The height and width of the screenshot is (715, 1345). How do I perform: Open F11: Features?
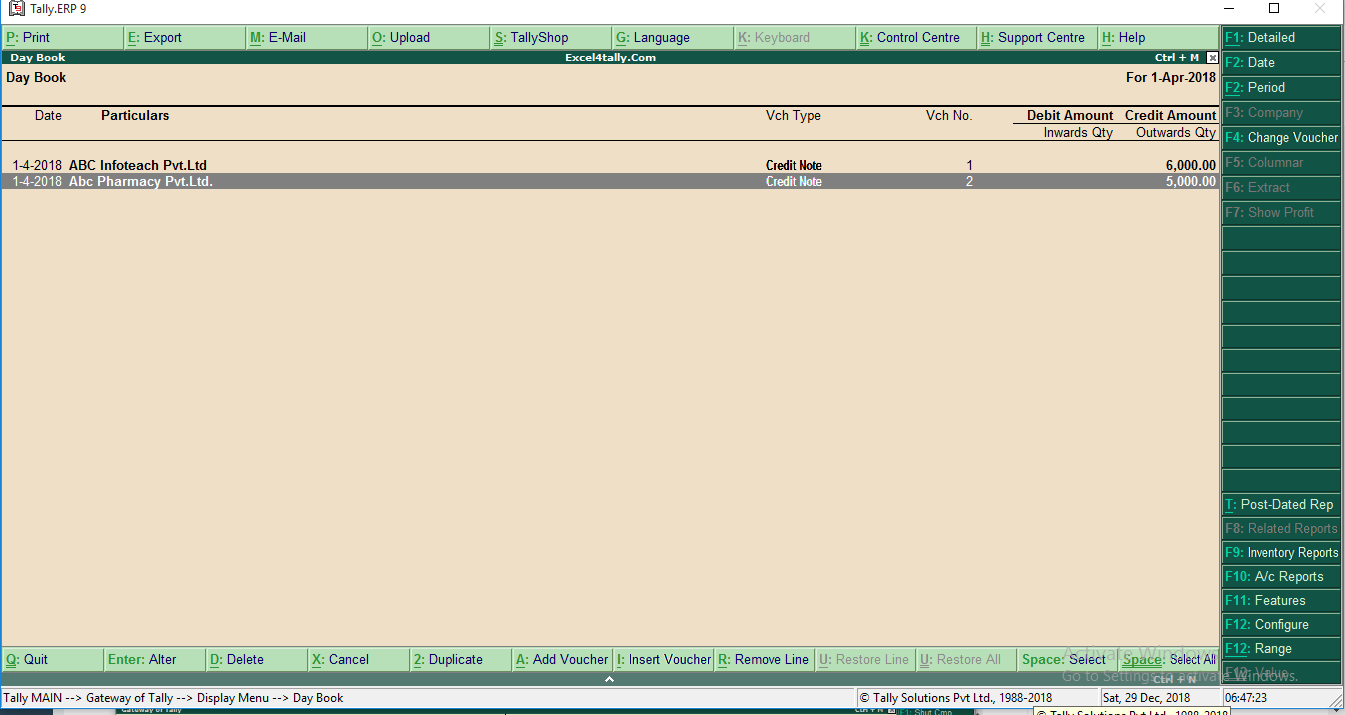click(x=1281, y=601)
